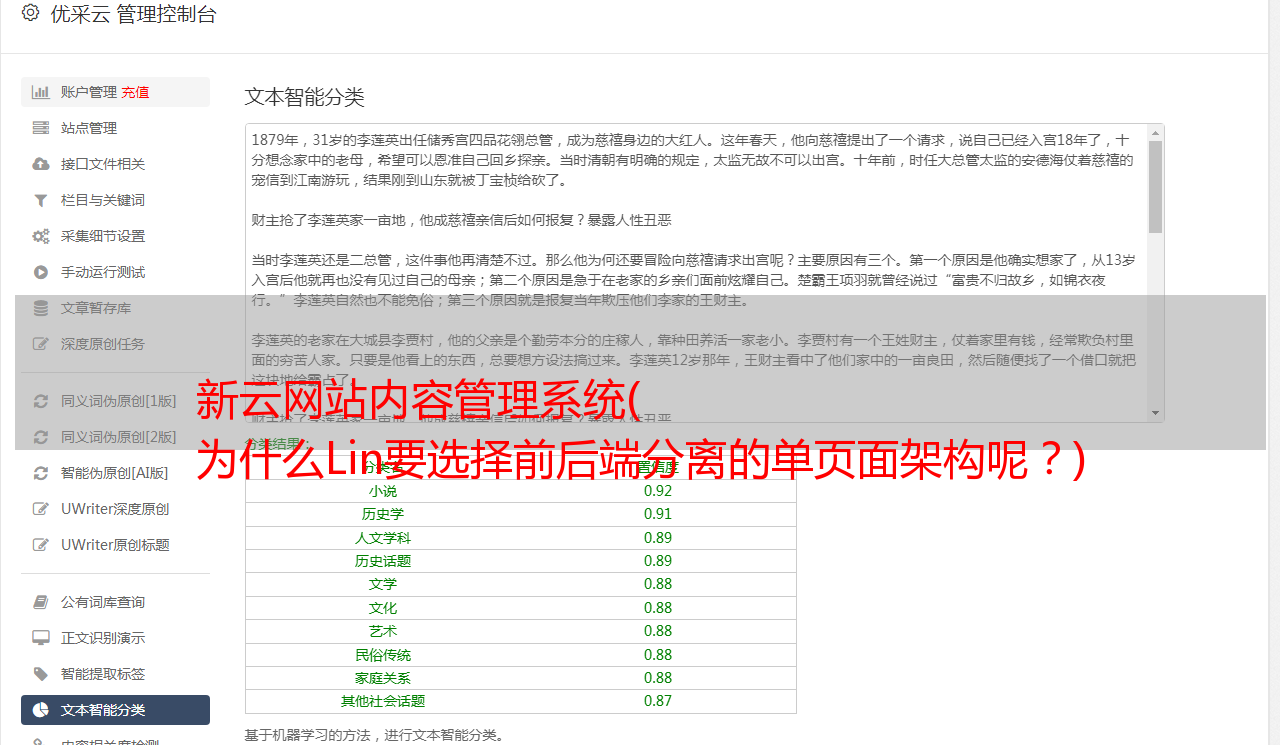Screen dimensions: 1280x745
Task: Go to 公有词库查询
Action: point(115,602)
